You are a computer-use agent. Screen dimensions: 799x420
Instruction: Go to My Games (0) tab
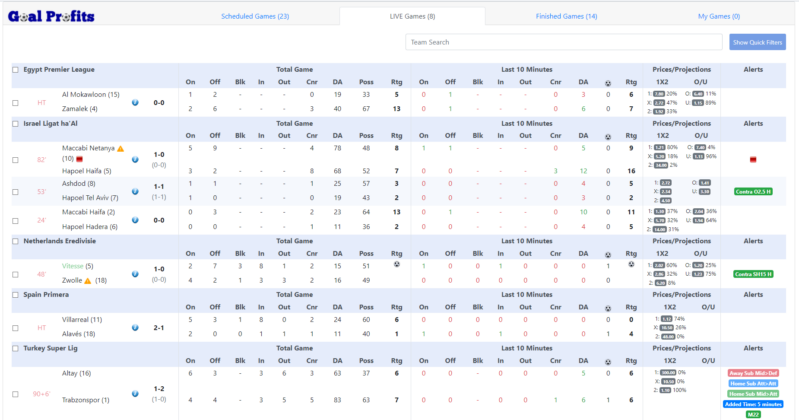click(x=718, y=16)
